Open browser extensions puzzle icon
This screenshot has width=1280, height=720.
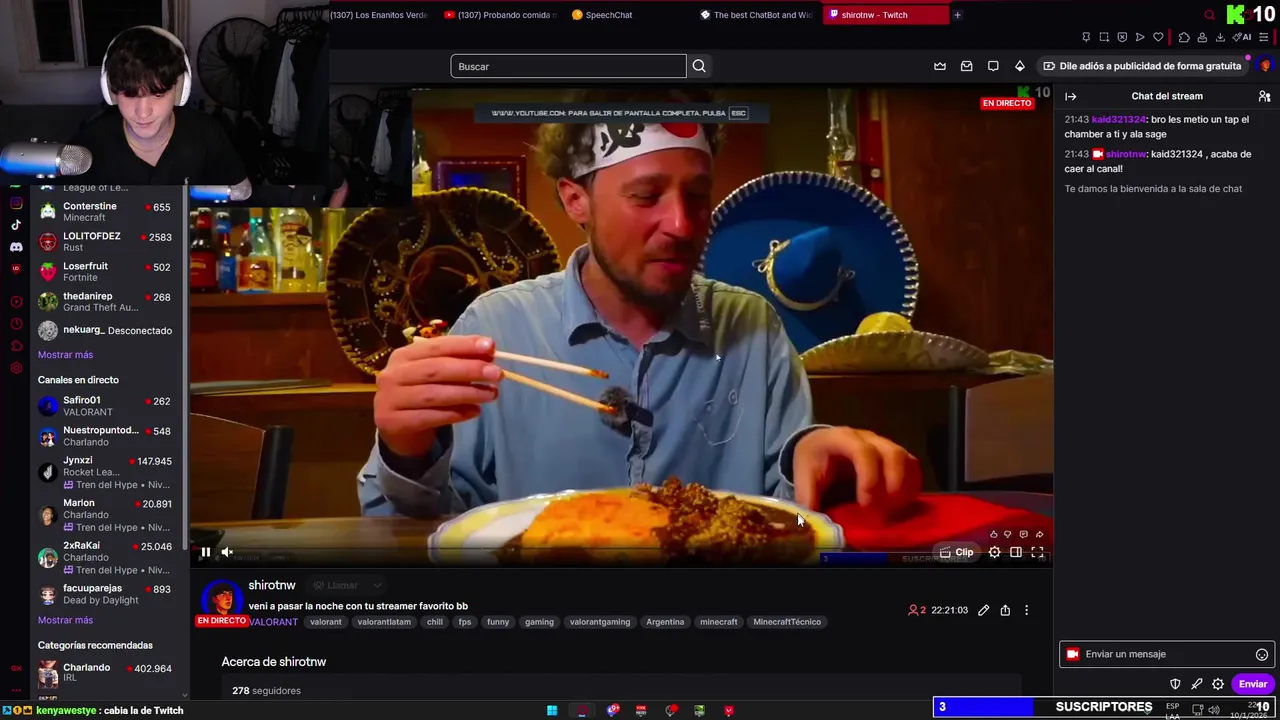(x=1184, y=37)
